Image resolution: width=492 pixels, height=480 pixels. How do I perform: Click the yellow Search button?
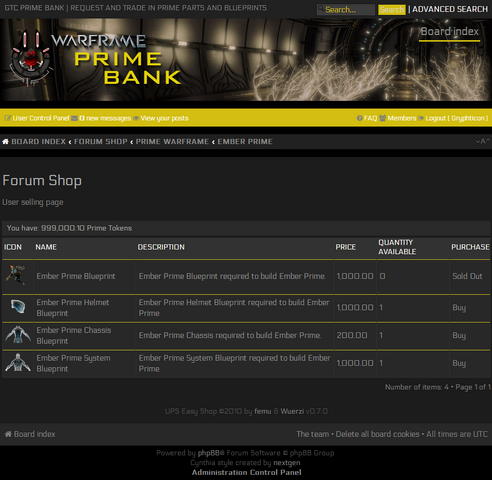click(x=392, y=10)
